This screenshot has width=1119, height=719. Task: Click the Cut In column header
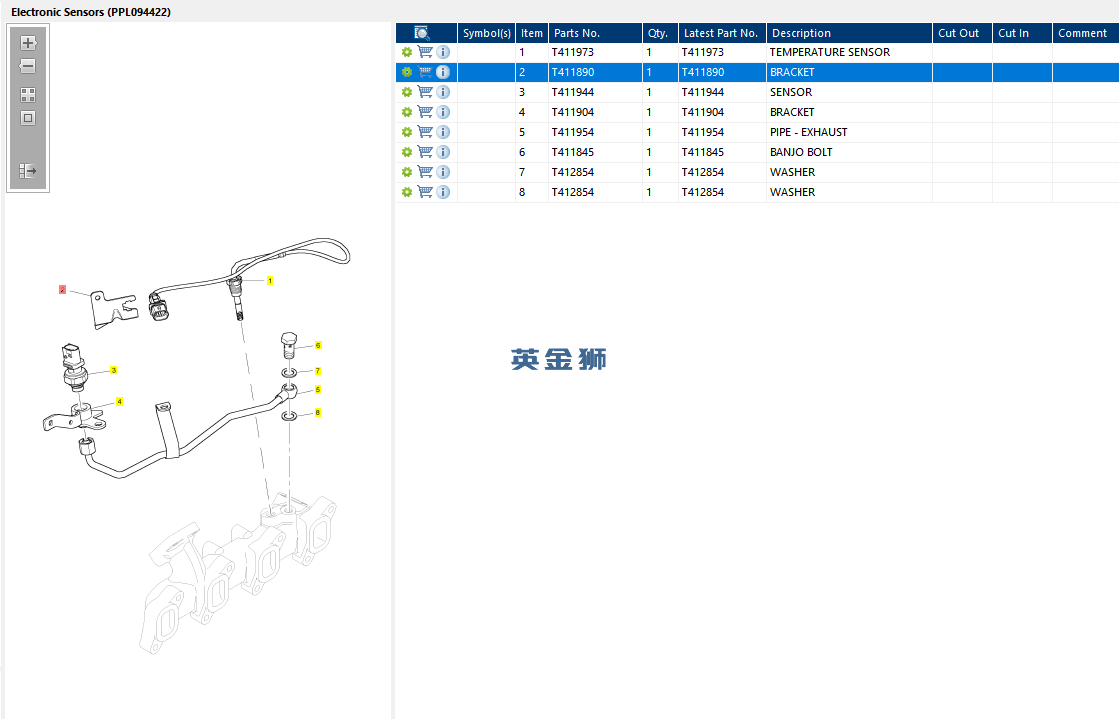[1022, 33]
